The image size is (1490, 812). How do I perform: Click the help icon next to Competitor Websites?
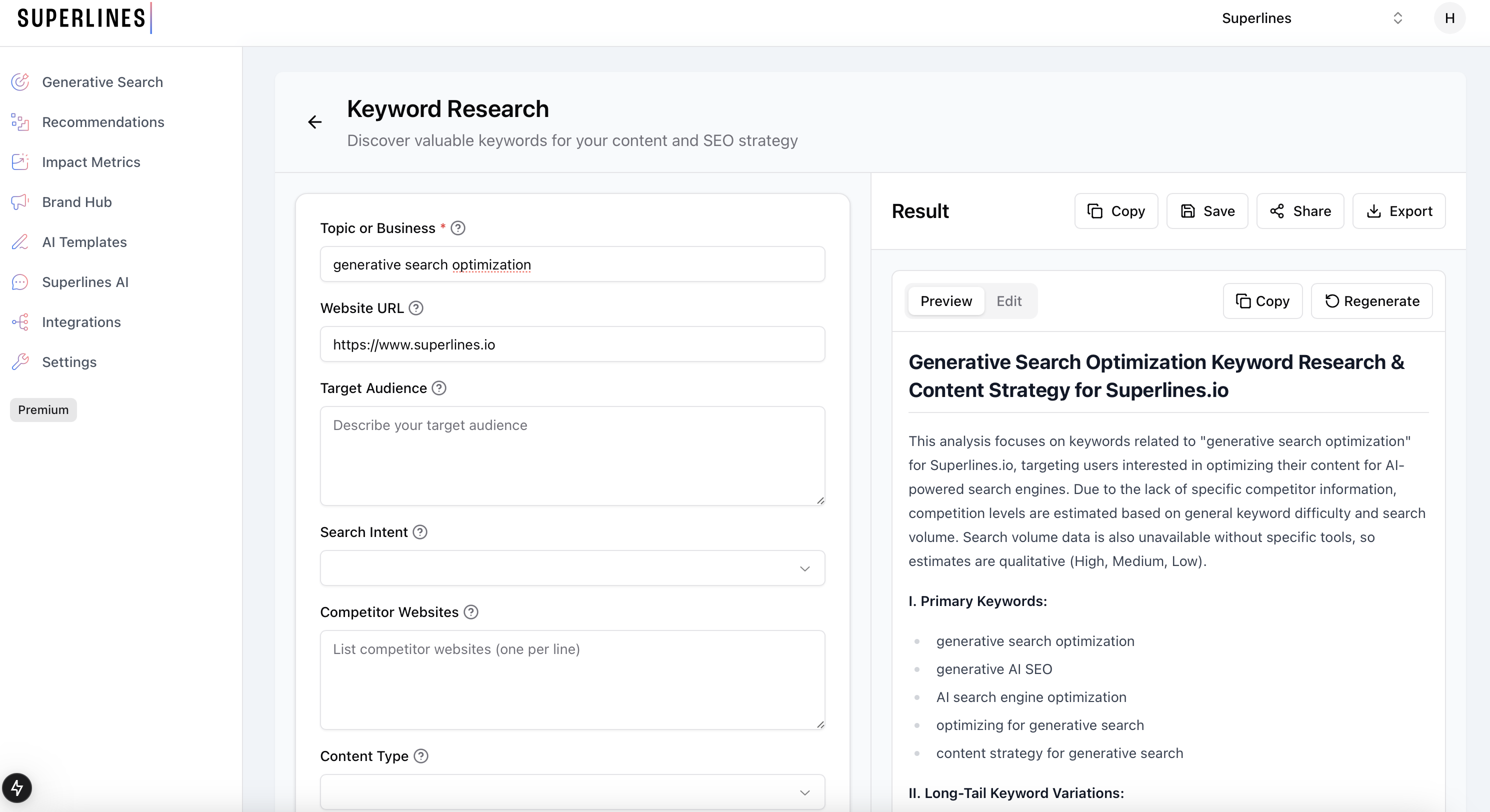point(471,612)
